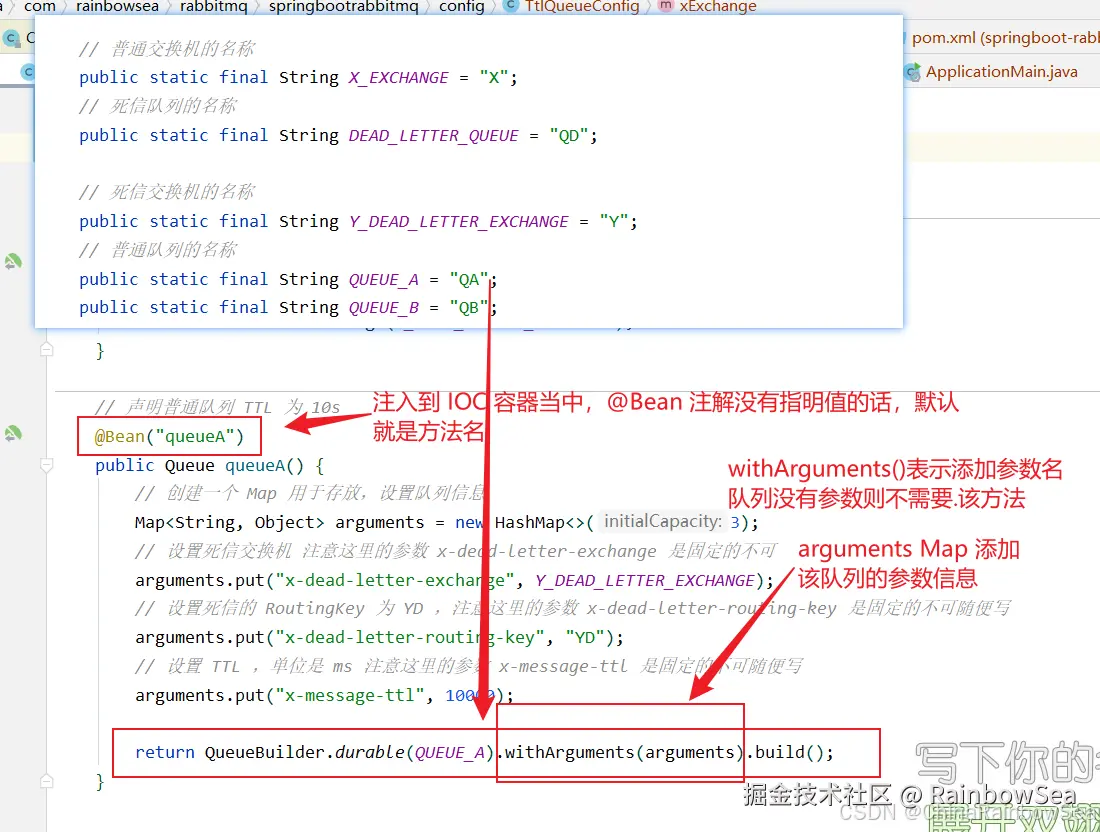Switch to the ApplicationMain.java tab

point(1001,72)
